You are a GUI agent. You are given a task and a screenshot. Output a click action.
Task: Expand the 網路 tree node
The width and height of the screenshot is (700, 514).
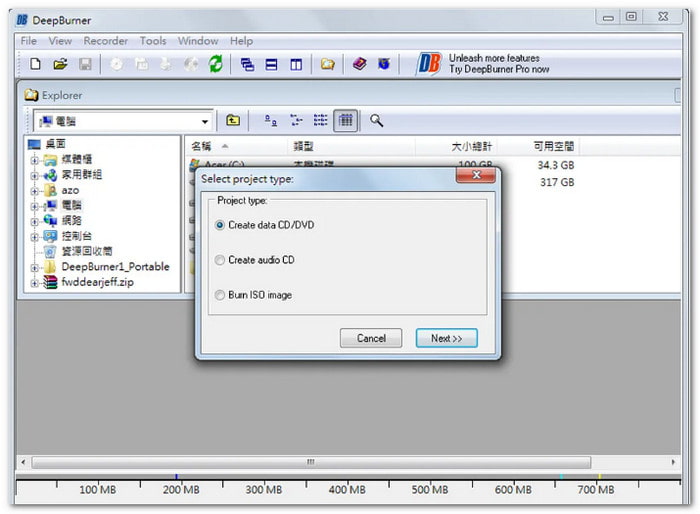pos(34,221)
